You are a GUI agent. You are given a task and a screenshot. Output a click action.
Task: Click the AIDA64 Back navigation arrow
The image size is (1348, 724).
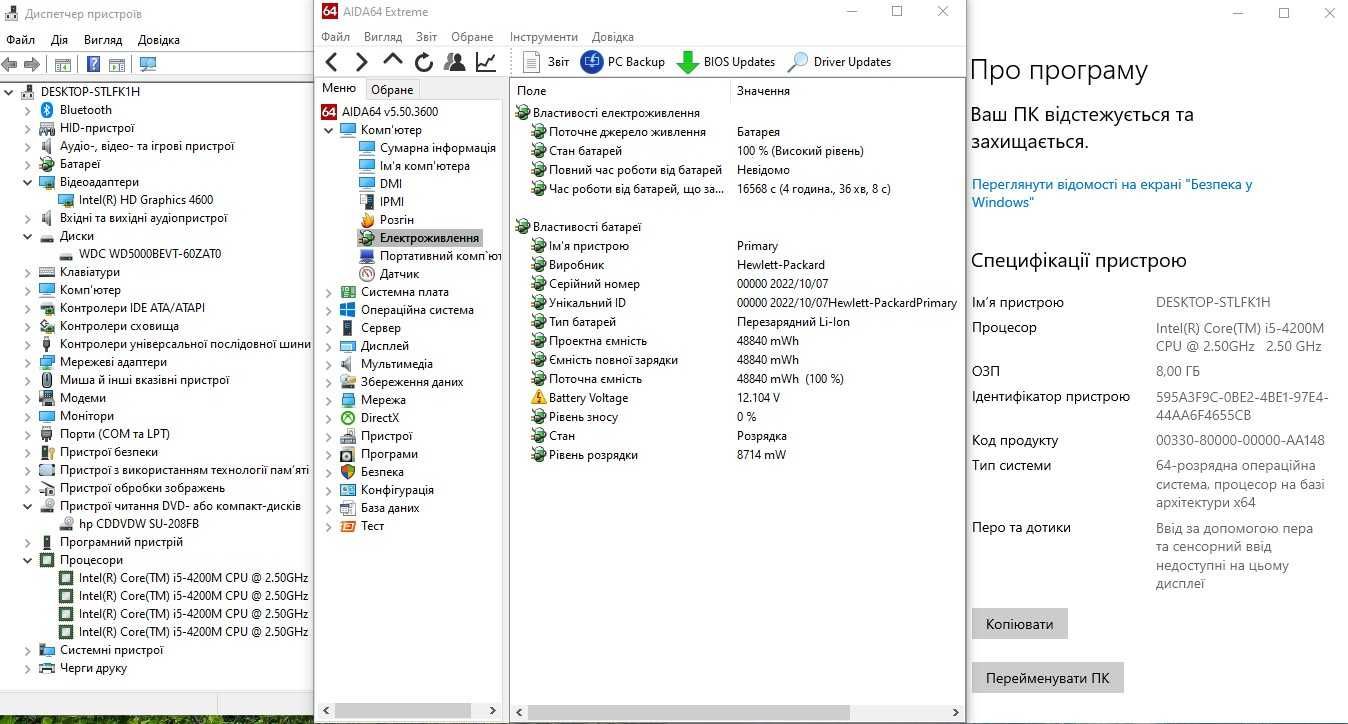pos(332,62)
